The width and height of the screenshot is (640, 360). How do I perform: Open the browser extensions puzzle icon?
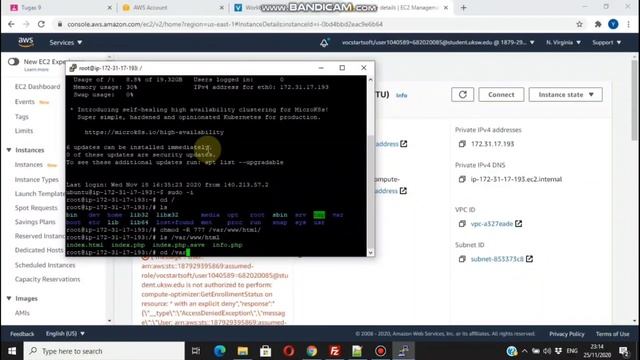click(x=598, y=24)
